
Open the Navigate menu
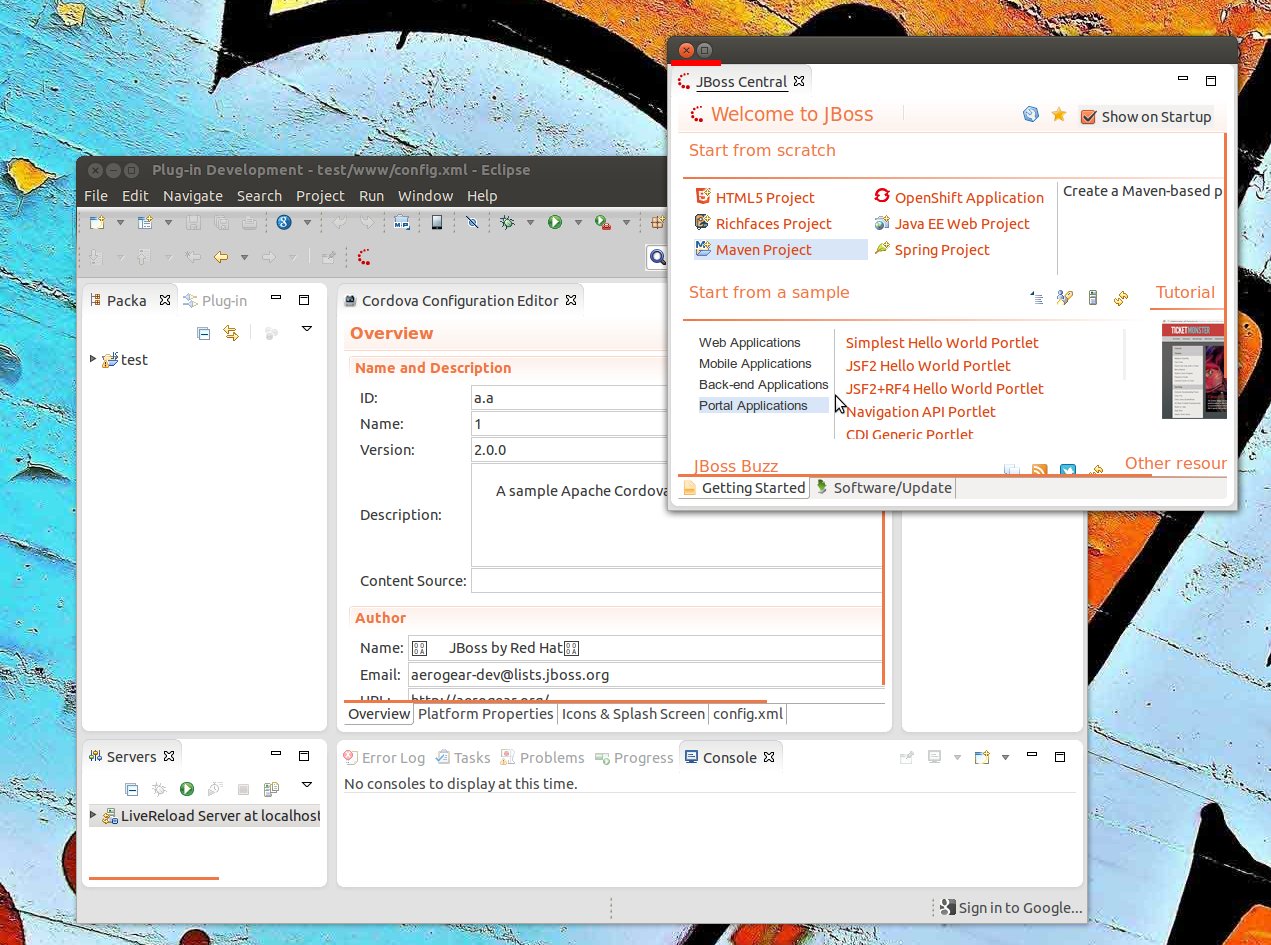[193, 195]
